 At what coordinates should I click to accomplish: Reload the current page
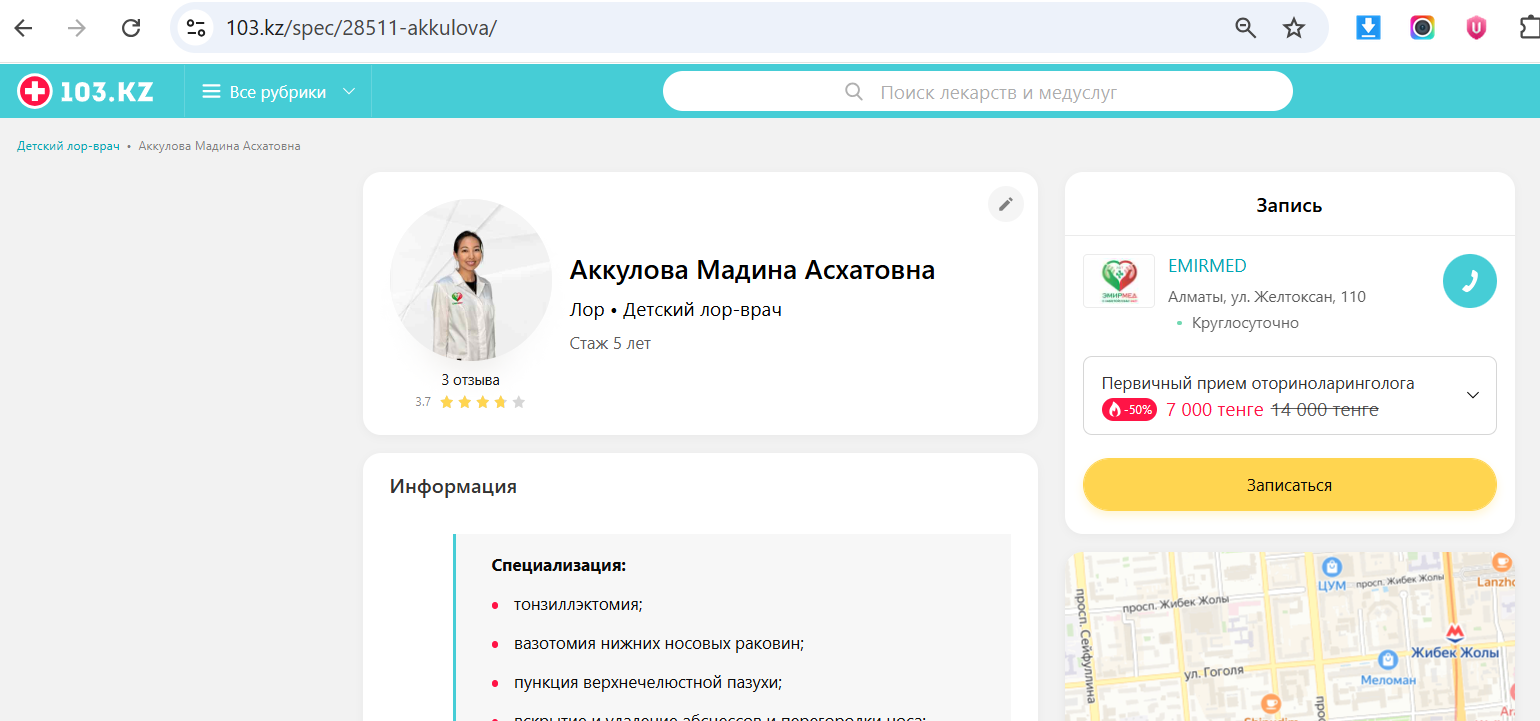pos(131,28)
